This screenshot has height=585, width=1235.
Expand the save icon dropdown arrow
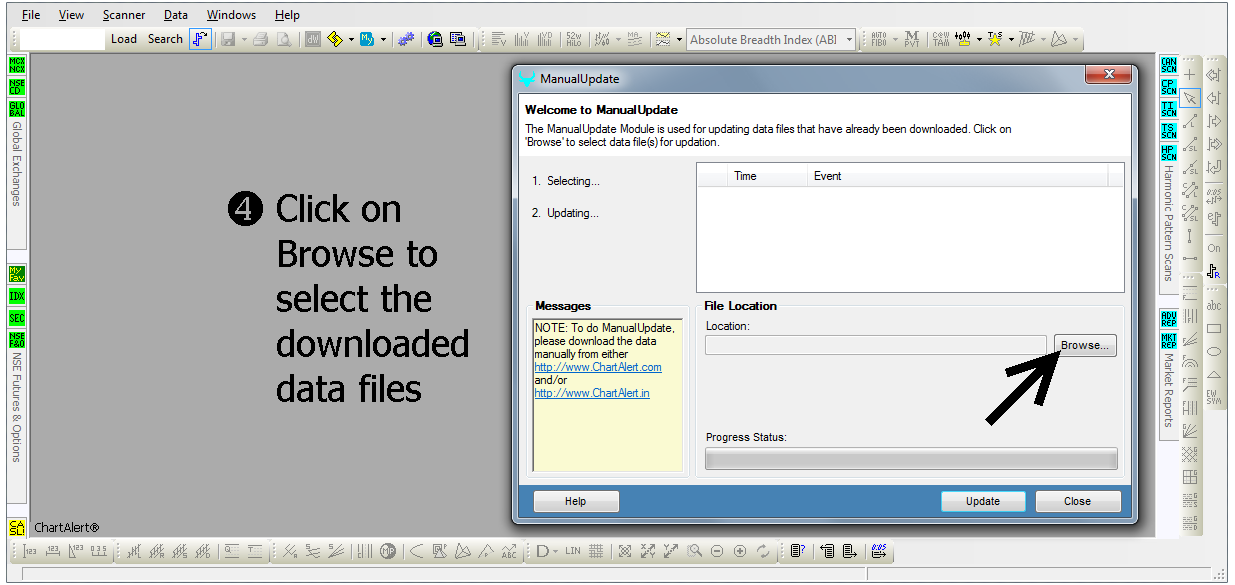coord(243,40)
